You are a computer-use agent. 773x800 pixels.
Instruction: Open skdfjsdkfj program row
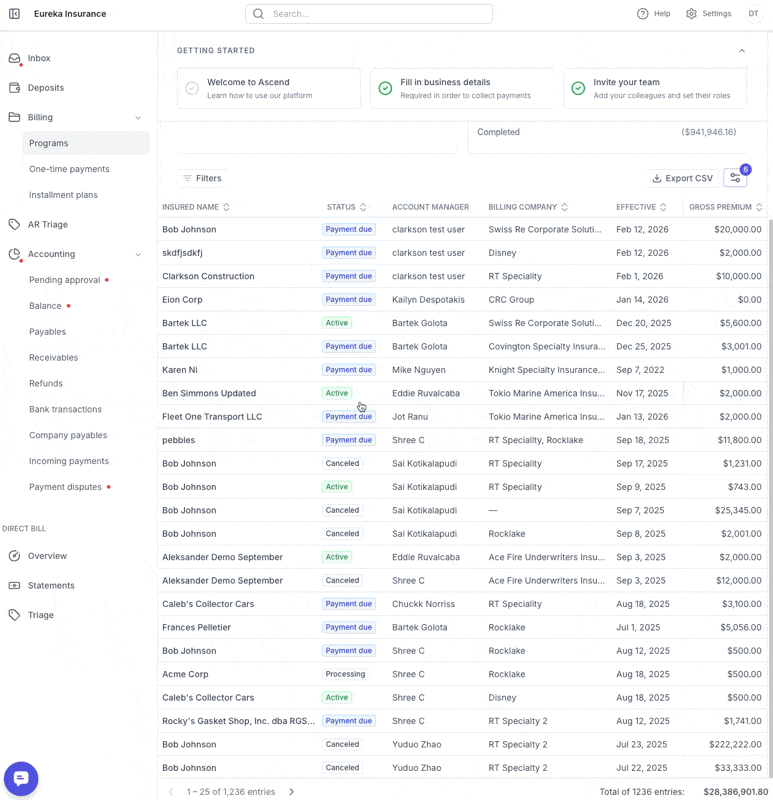(462, 253)
